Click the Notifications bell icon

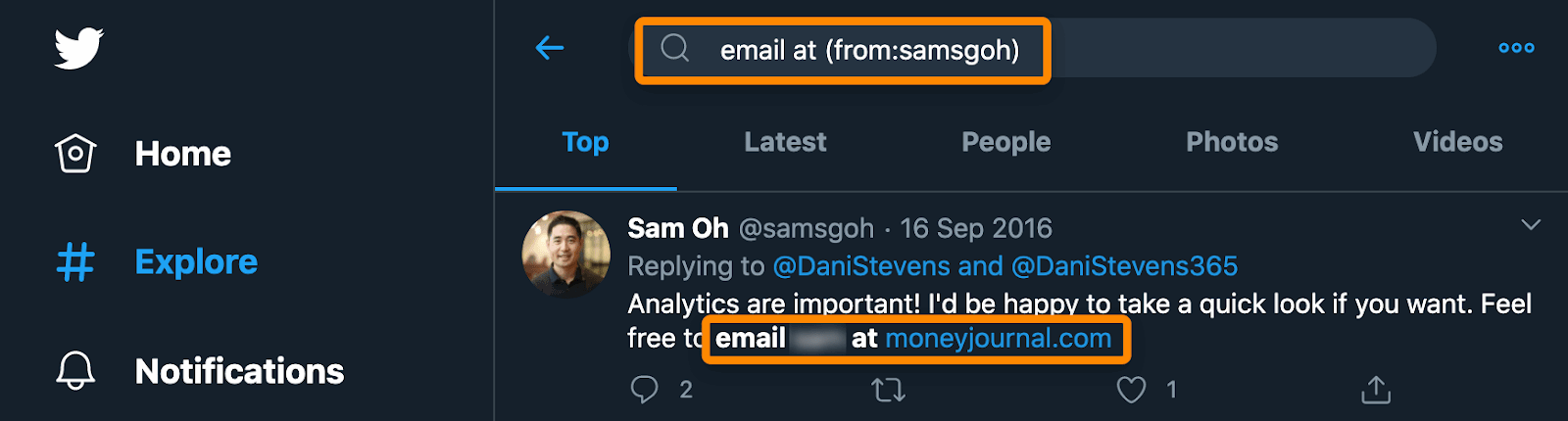75,371
